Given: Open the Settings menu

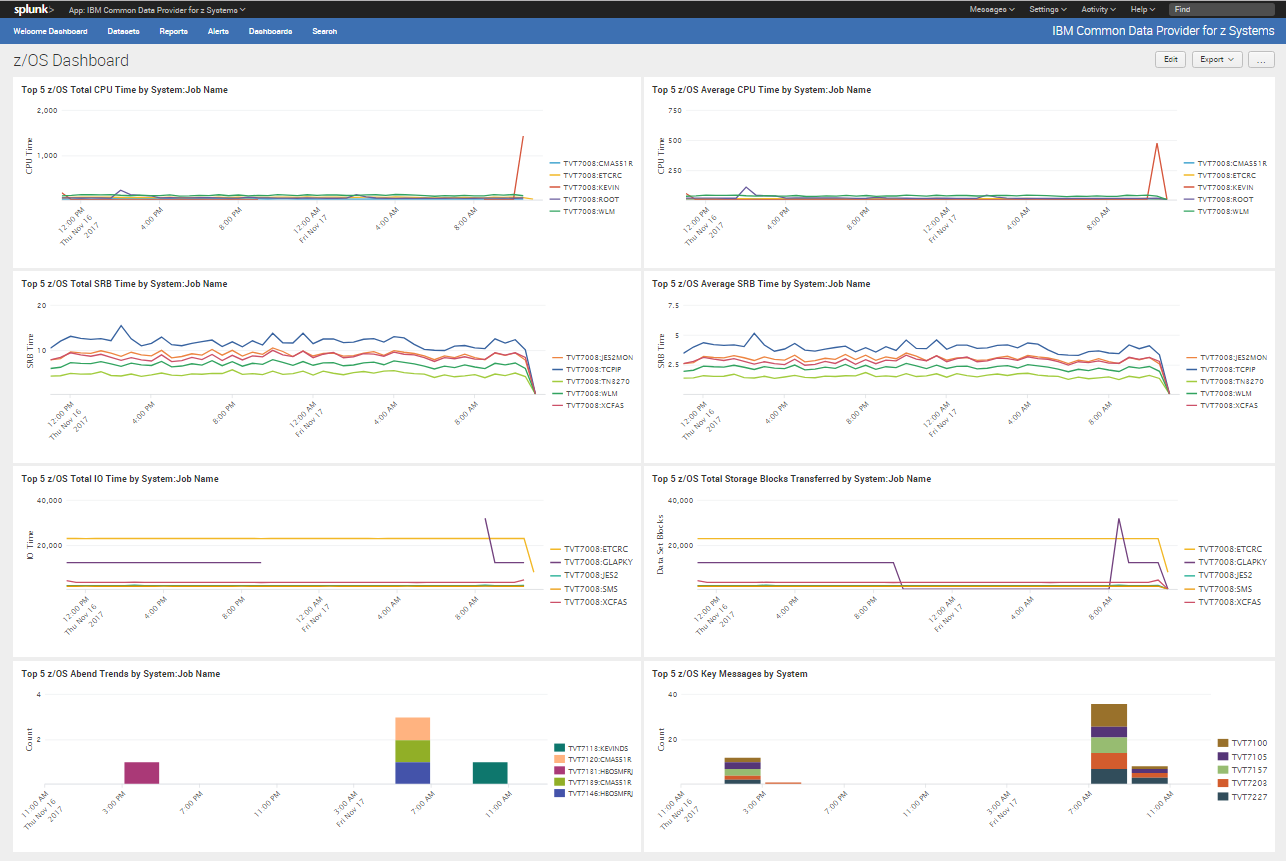Looking at the screenshot, I should click(1048, 9).
